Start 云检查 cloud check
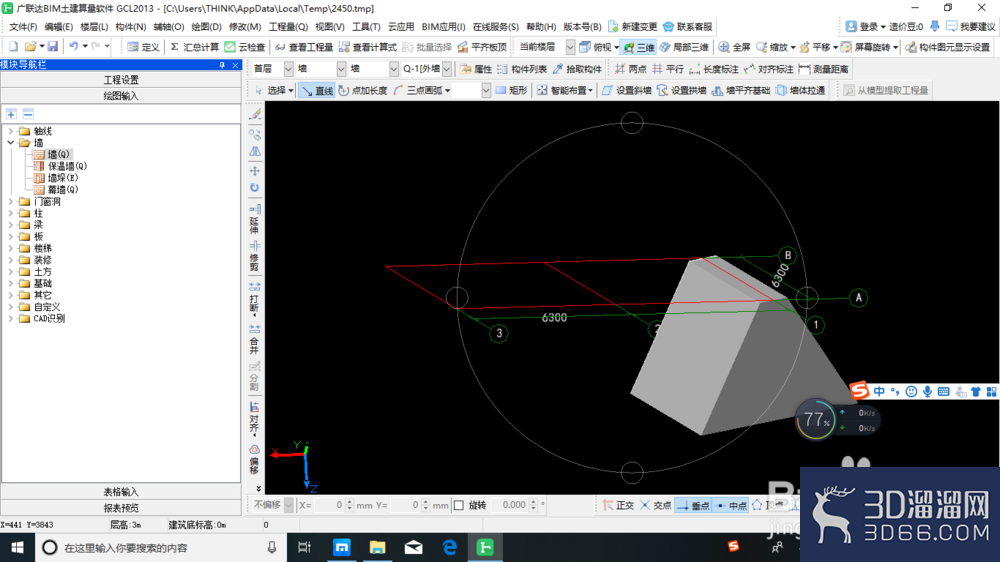The height and width of the screenshot is (562, 1000). point(244,47)
